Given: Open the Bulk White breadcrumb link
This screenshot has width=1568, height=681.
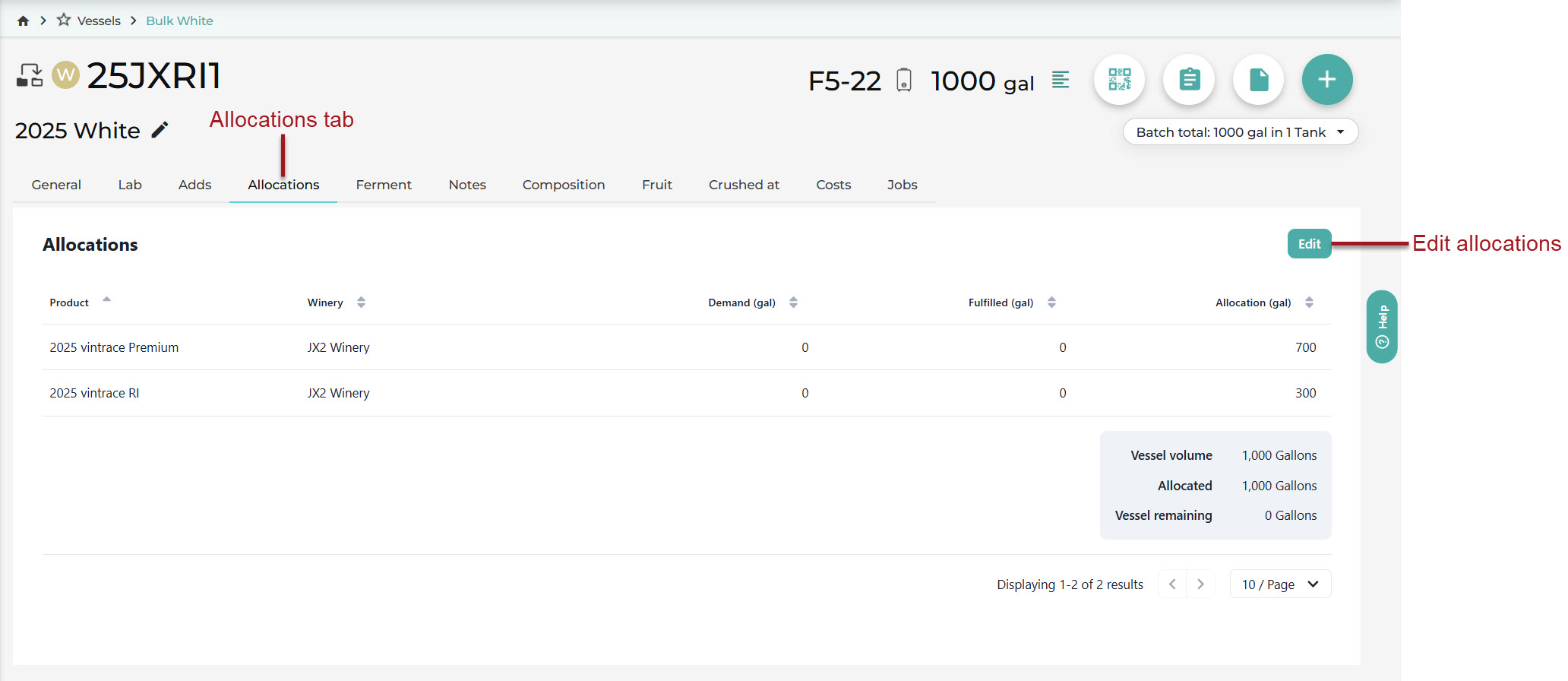Looking at the screenshot, I should 179,21.
